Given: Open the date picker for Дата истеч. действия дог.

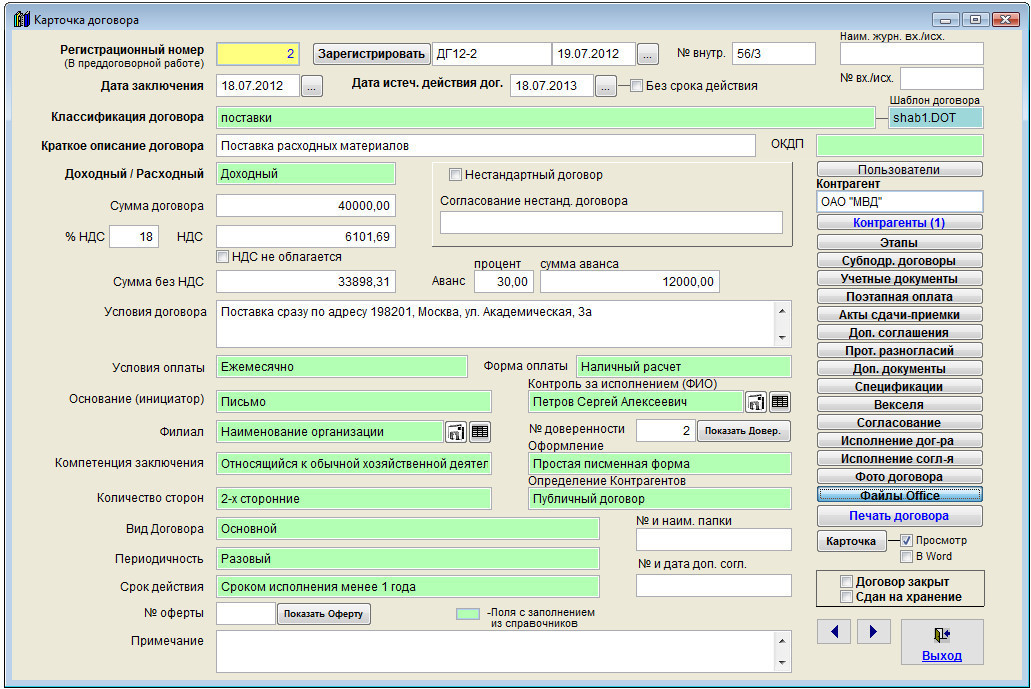Looking at the screenshot, I should (605, 87).
